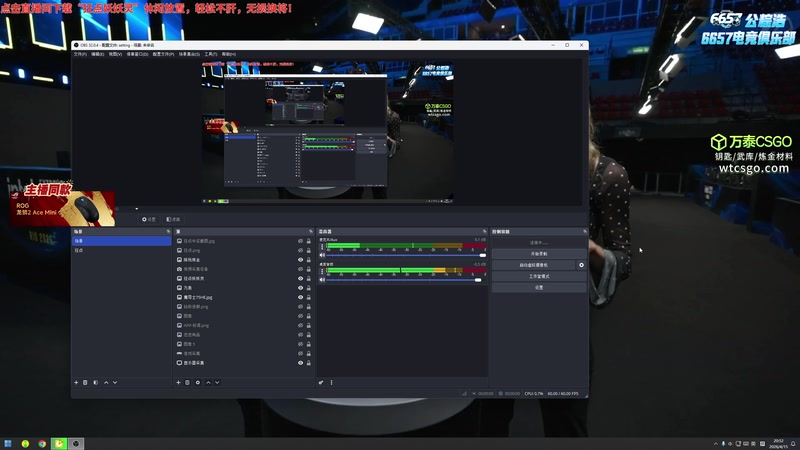Click the gamepad icon of 游戏采集 source

tap(179, 353)
